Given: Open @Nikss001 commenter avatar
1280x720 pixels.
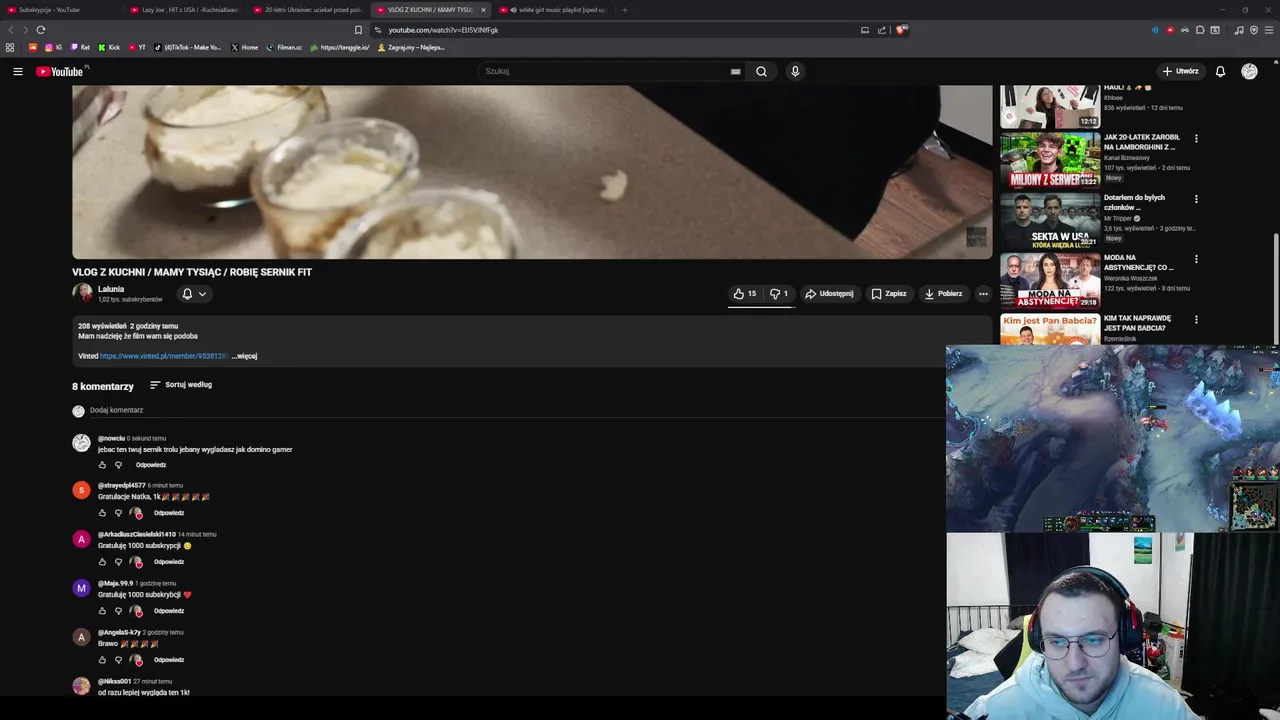Looking at the screenshot, I should click(81, 686).
